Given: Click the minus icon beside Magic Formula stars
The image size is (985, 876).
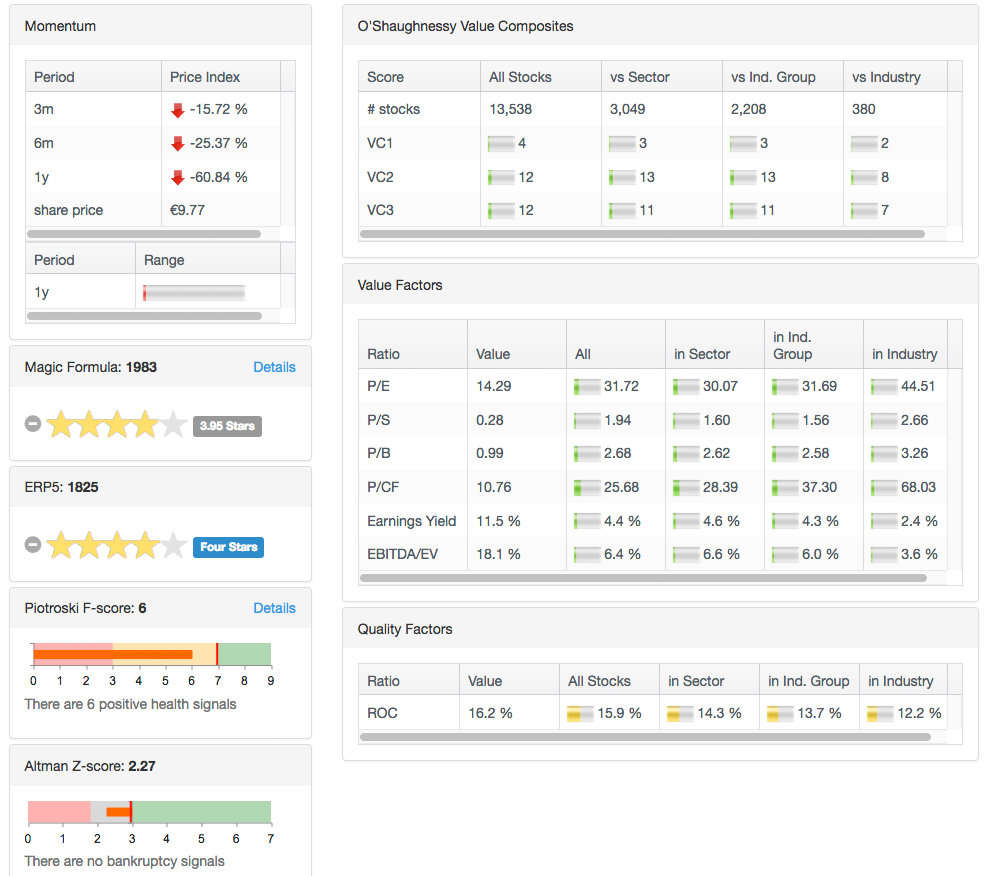Looking at the screenshot, I should (x=33, y=425).
